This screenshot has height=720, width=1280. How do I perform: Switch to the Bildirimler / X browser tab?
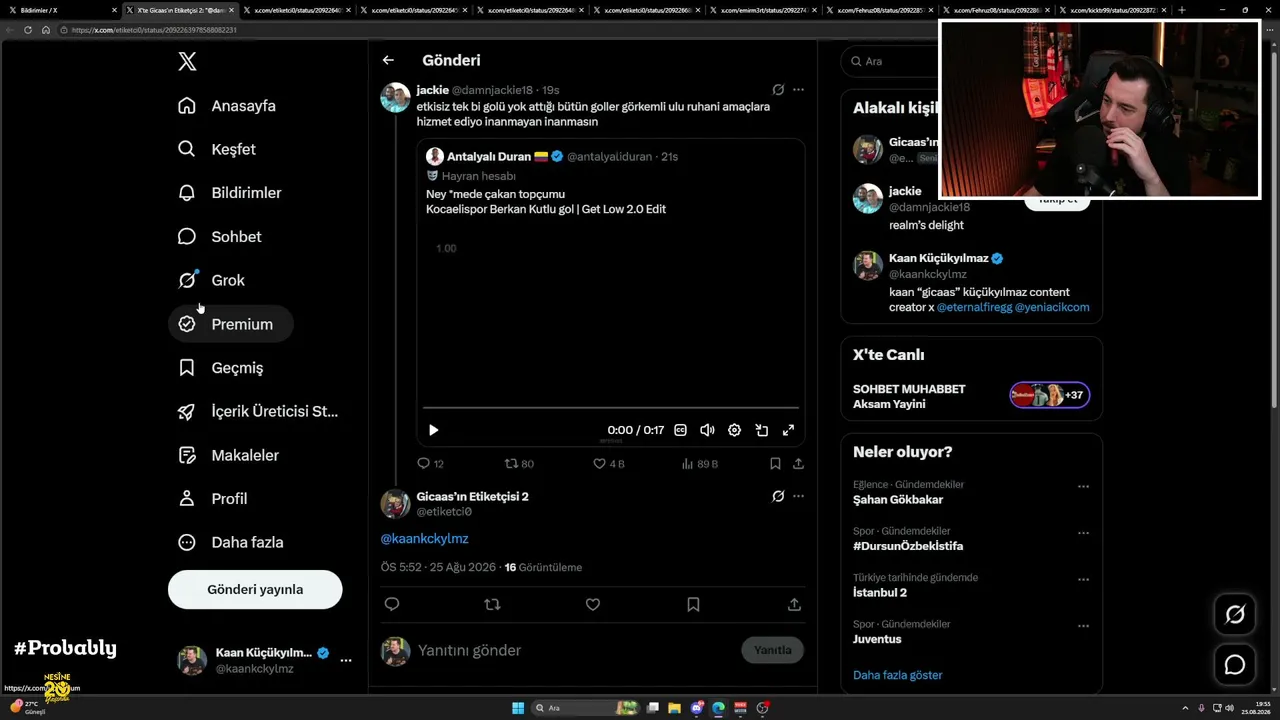point(60,10)
